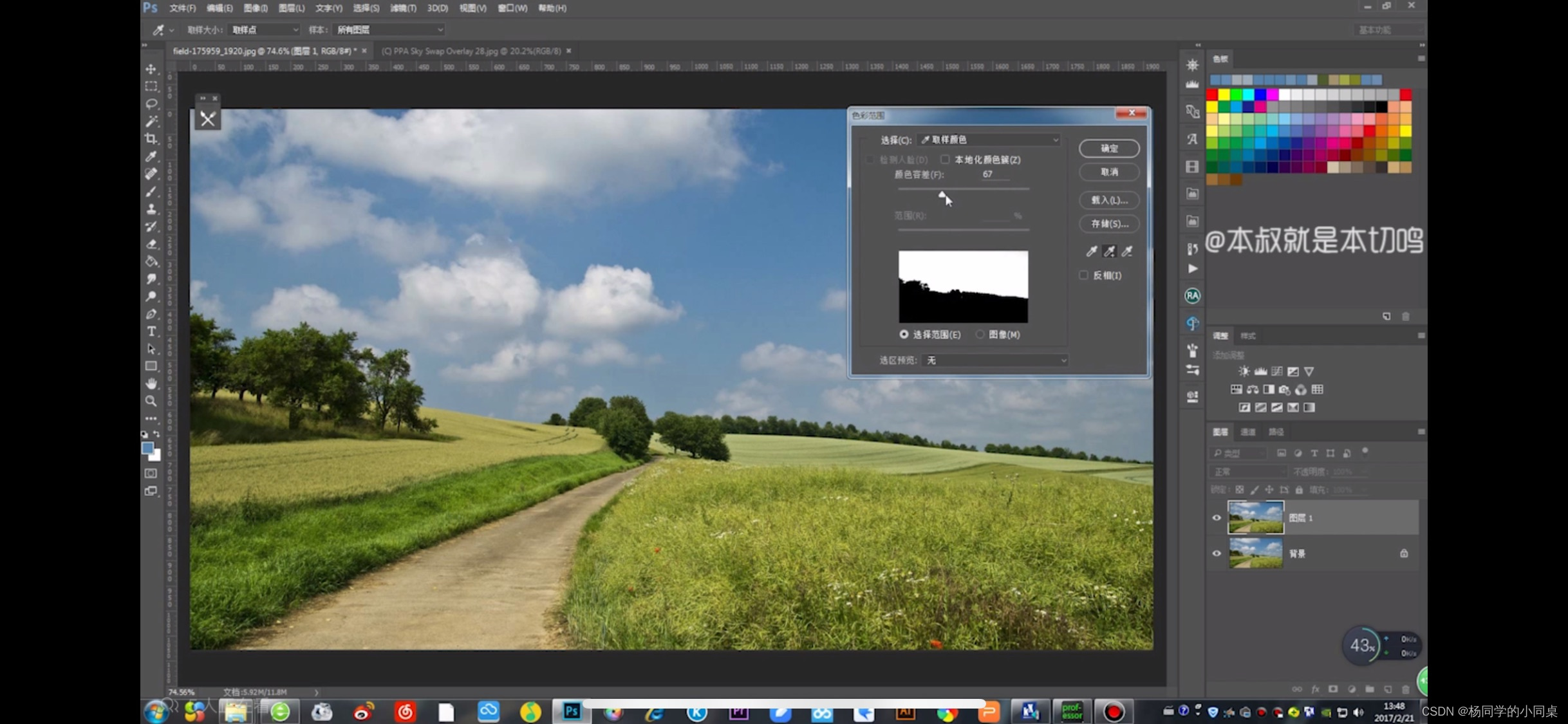Image resolution: width=1568 pixels, height=724 pixels.
Task: Click the 取消 button
Action: pyautogui.click(x=1109, y=172)
